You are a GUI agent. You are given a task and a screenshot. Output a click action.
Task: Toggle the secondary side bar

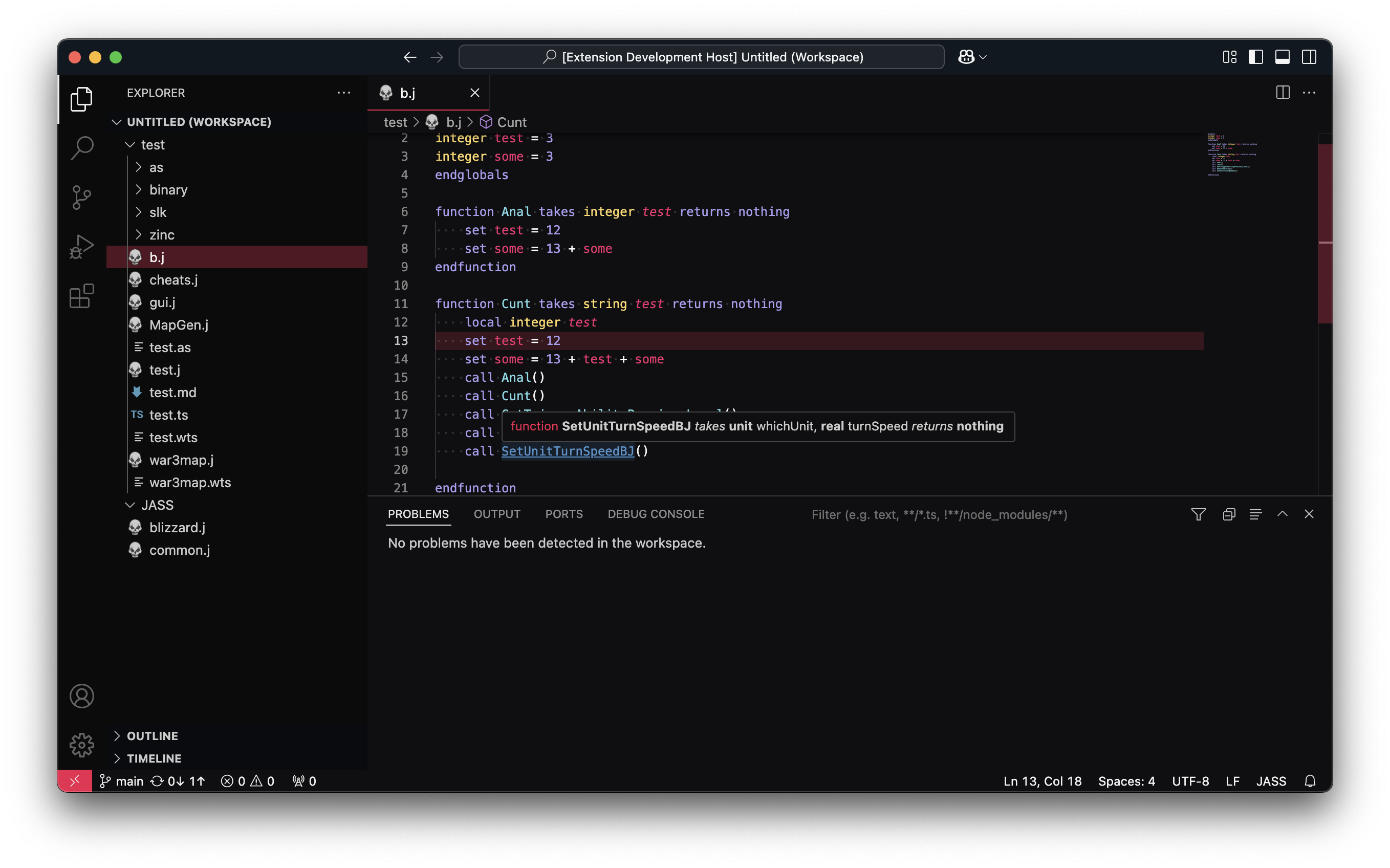[1309, 57]
